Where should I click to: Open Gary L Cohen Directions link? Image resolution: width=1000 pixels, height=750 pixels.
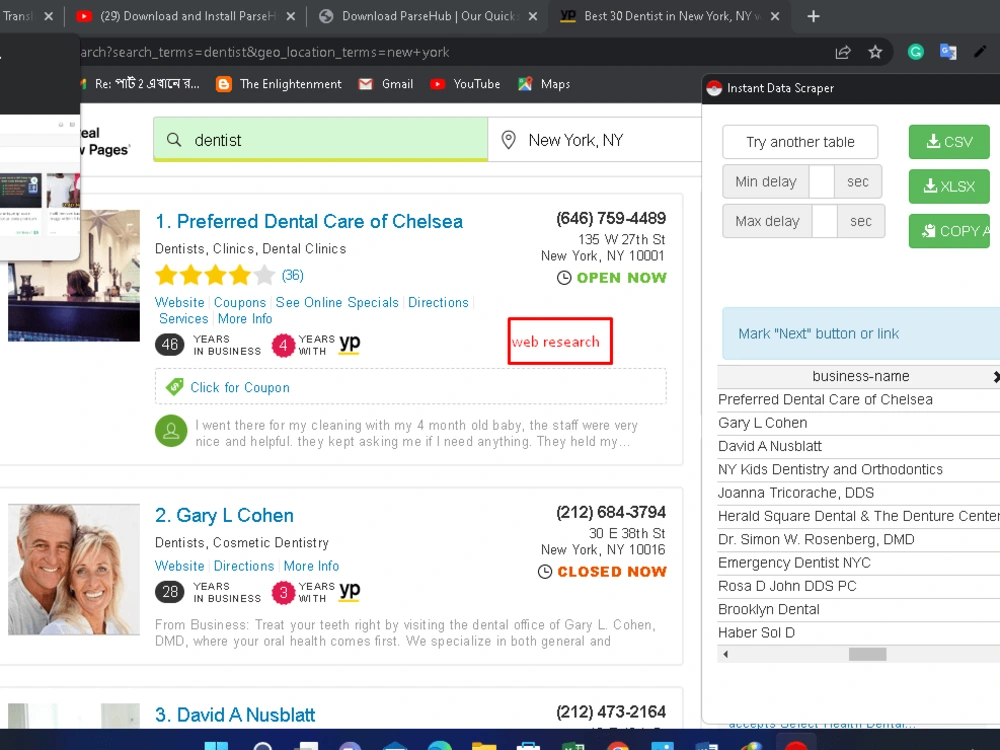(244, 566)
